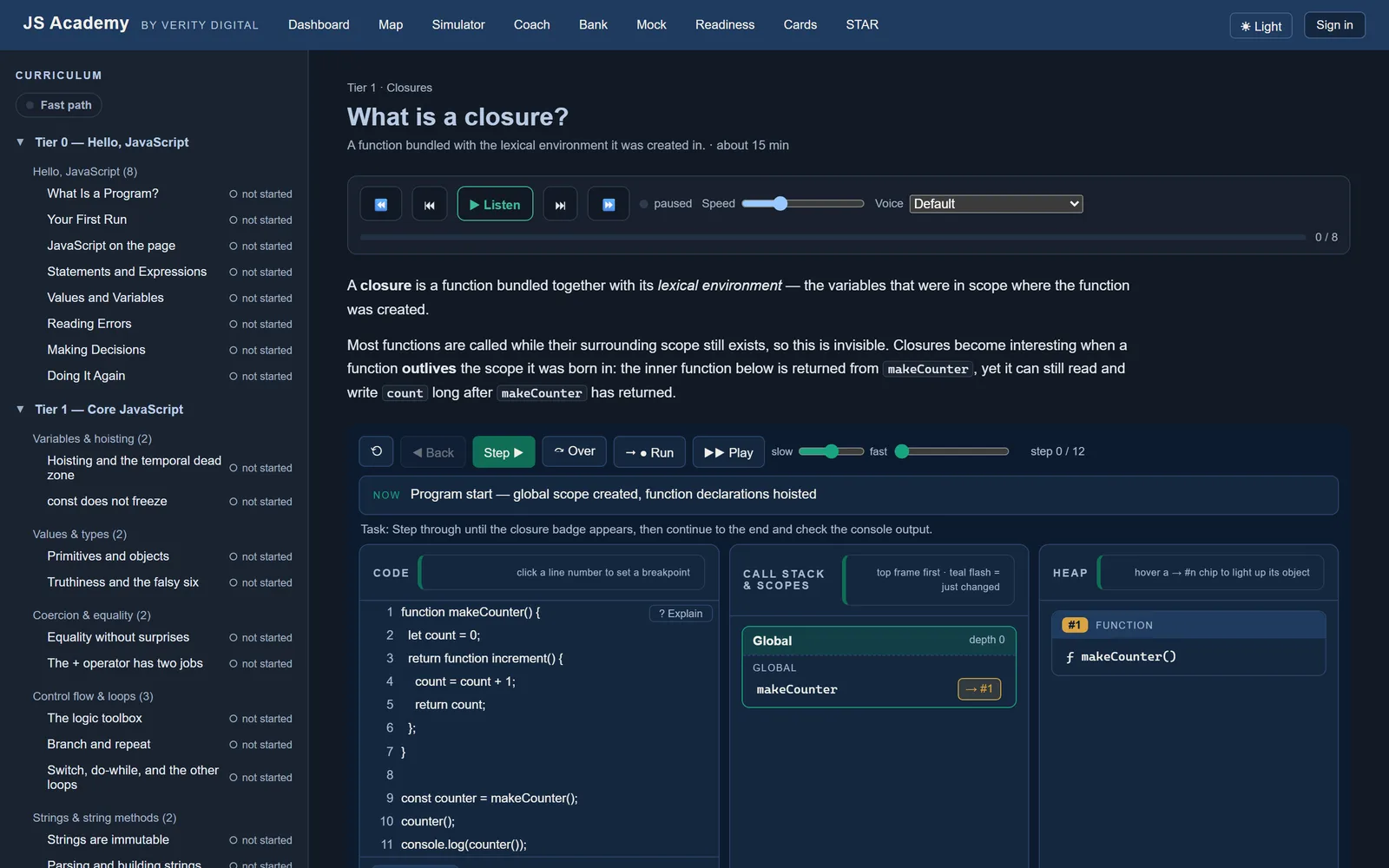Open the Doing It Again lesson
Viewport: 1389px width, 868px height.
click(x=86, y=376)
